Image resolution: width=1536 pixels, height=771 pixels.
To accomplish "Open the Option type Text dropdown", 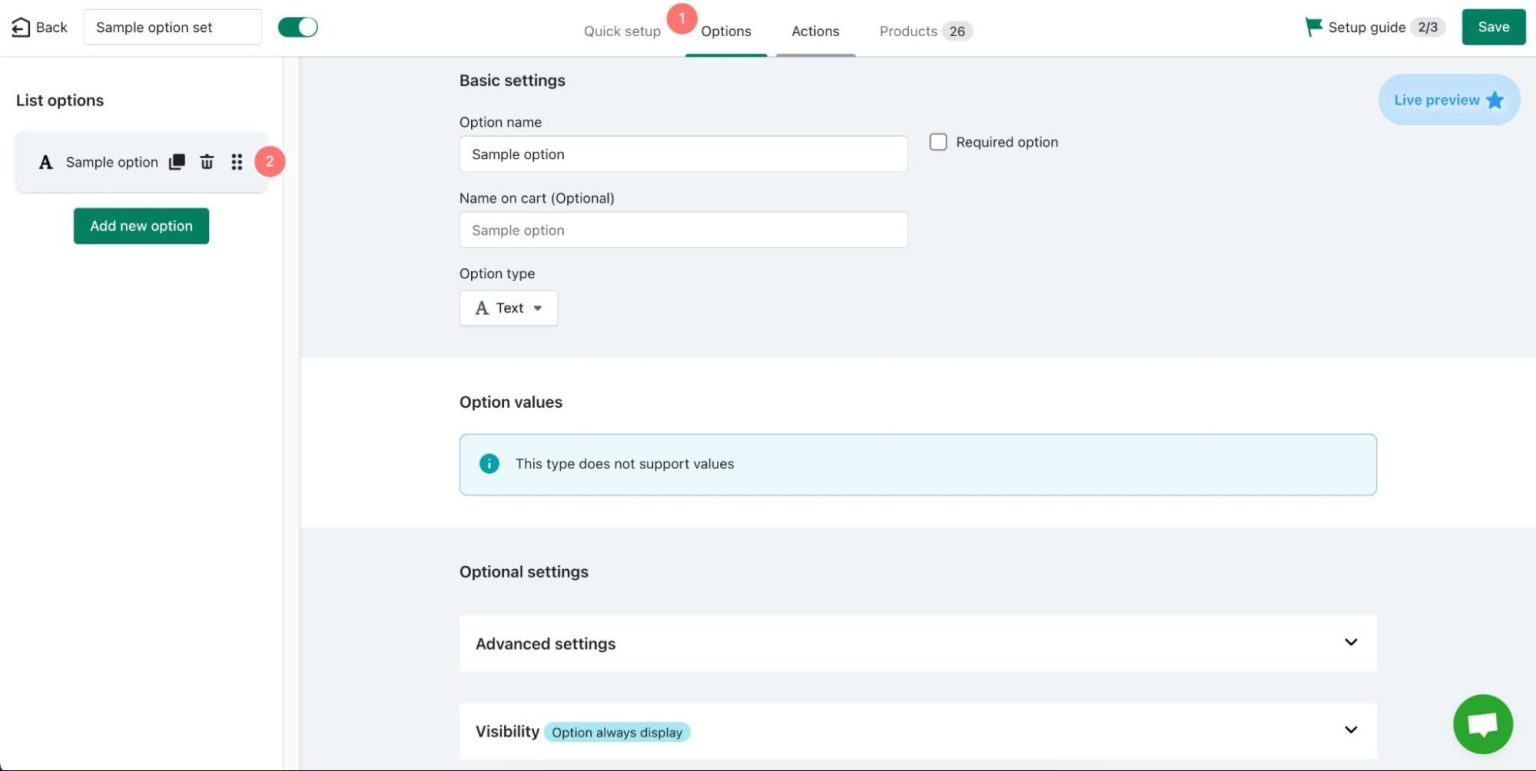I will [508, 307].
